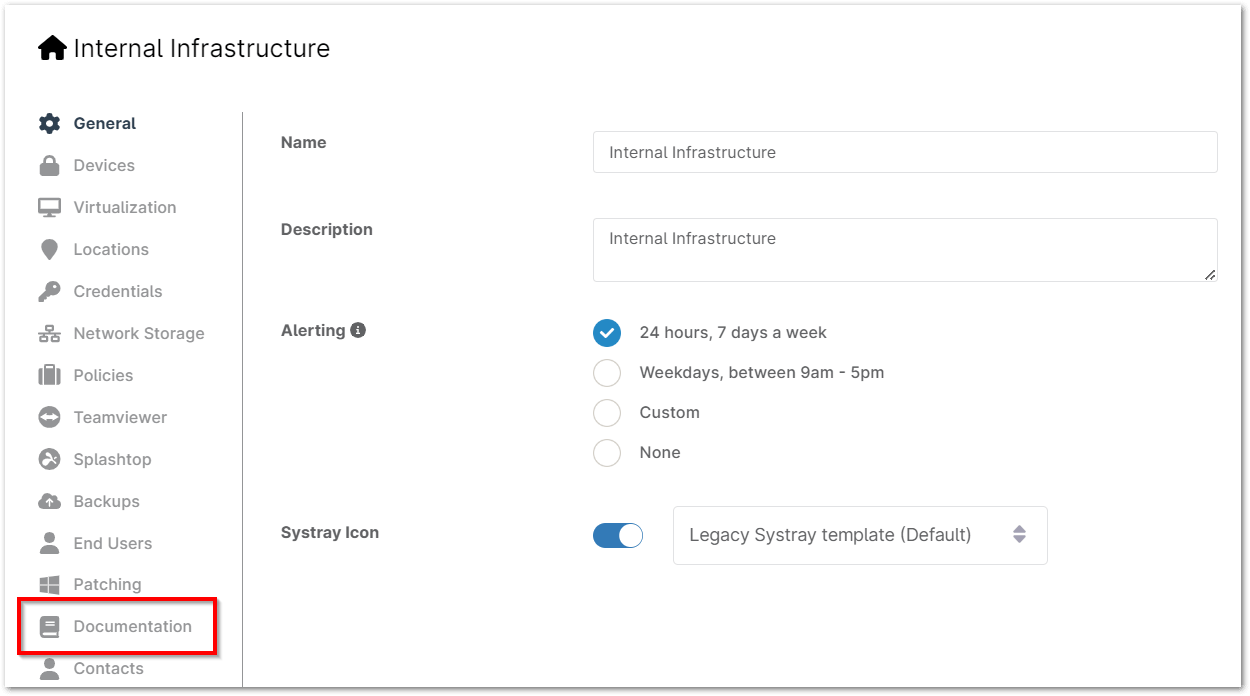Click the Devices lock icon
This screenshot has width=1250, height=696.
49,166
